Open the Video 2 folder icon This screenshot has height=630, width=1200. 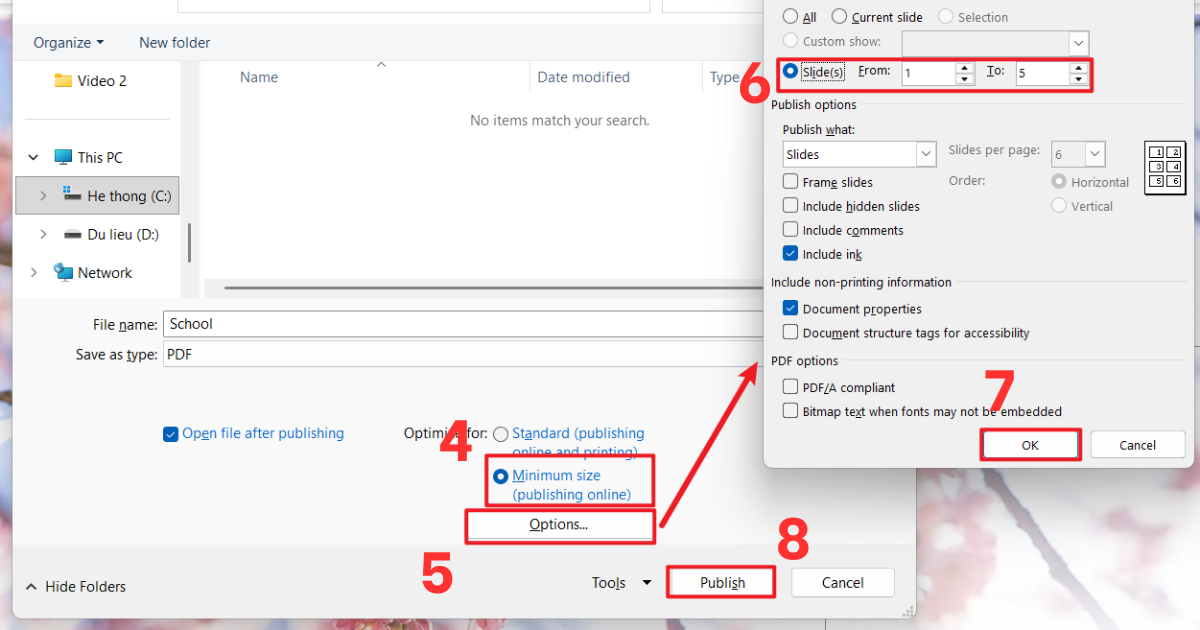(x=63, y=80)
